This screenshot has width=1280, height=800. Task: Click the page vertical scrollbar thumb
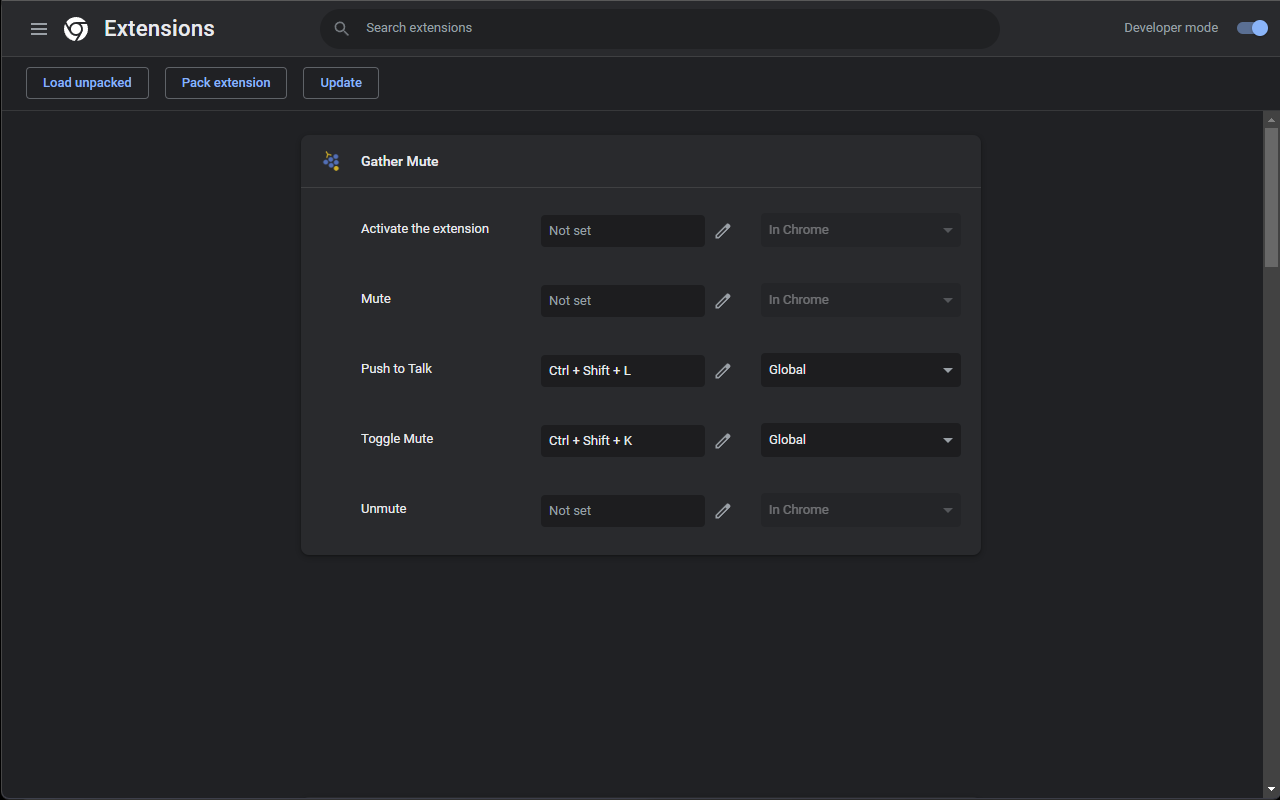click(1271, 197)
